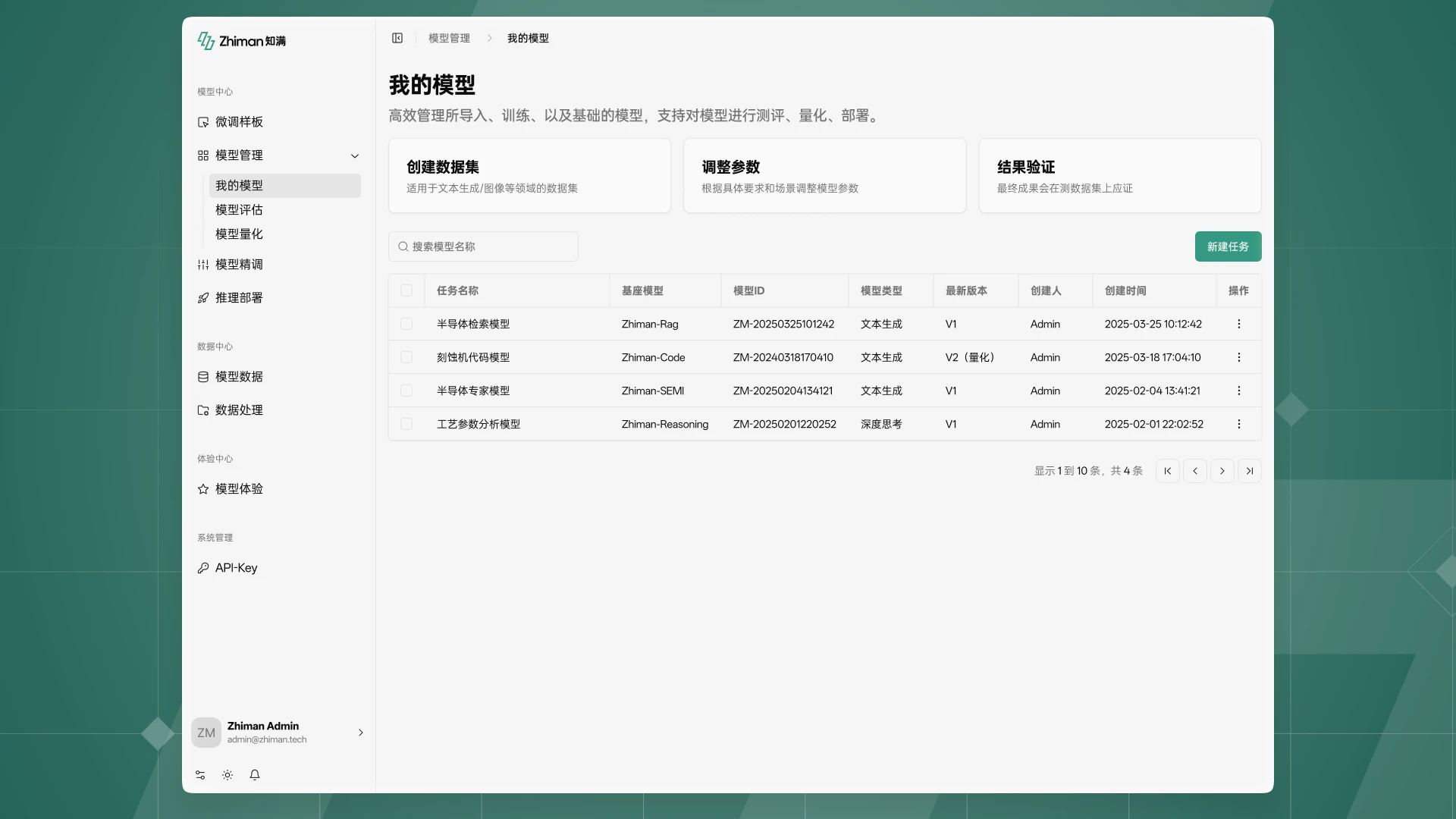Image resolution: width=1456 pixels, height=819 pixels.
Task: Collapse the 模型管理 chevron
Action: tap(355, 155)
